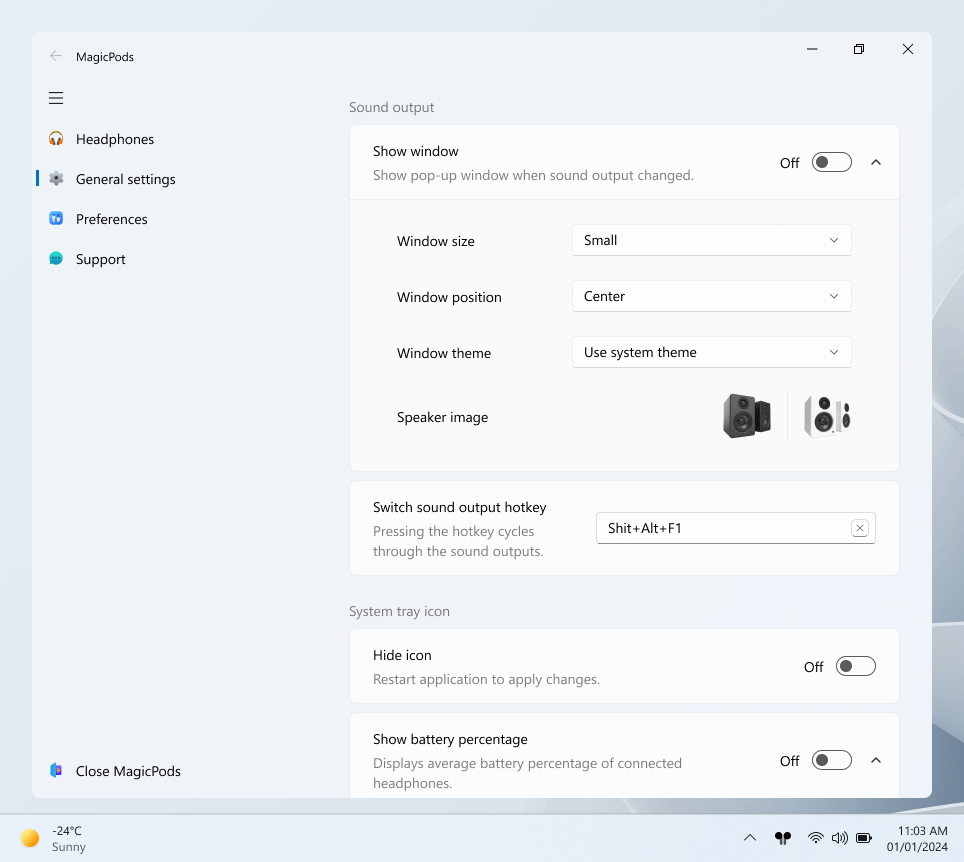
Task: Click the back arrow icon
Action: click(x=56, y=56)
